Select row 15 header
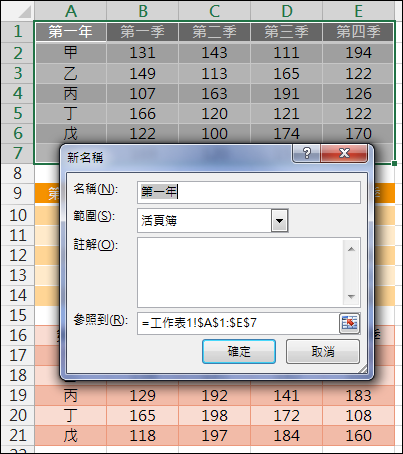Viewport: 403px width, 454px height. tap(18, 315)
